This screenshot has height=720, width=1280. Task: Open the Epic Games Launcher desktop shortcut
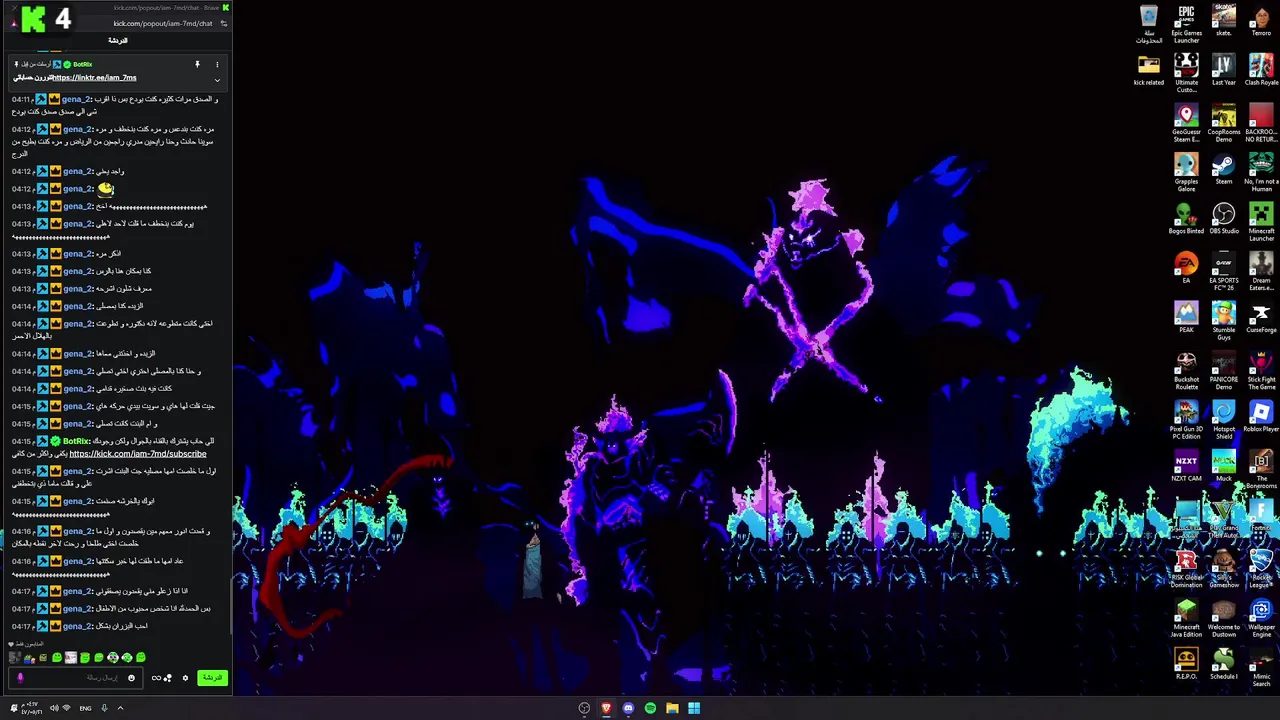pyautogui.click(x=1186, y=24)
